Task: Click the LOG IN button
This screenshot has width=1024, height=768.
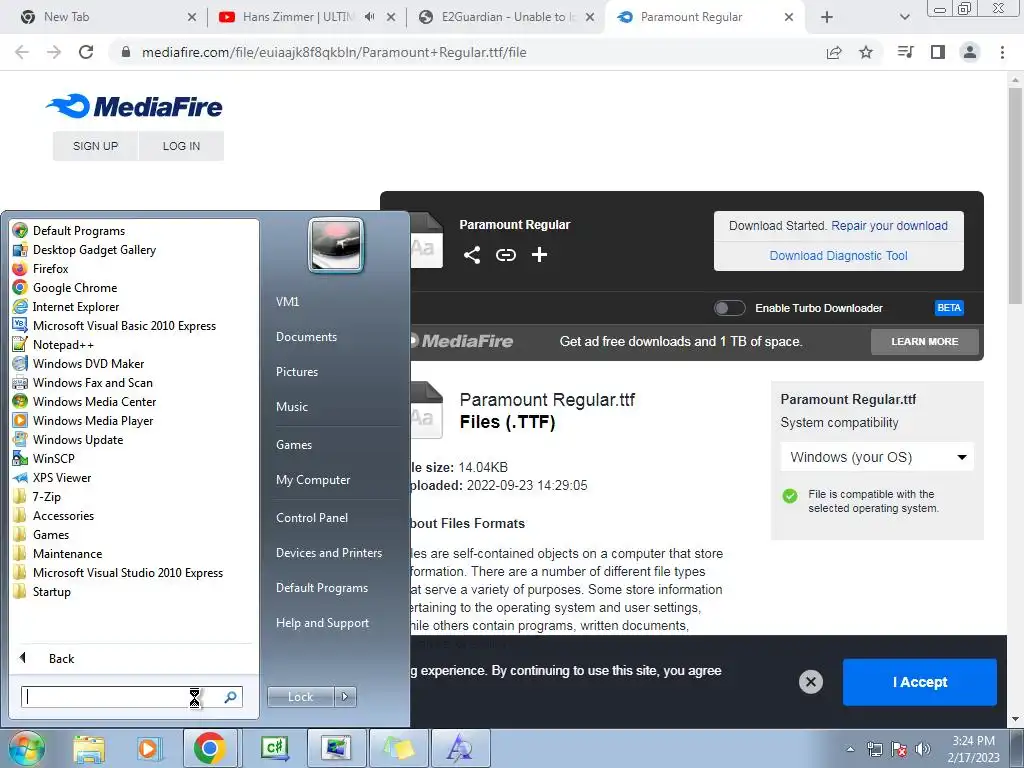Action: [182, 146]
